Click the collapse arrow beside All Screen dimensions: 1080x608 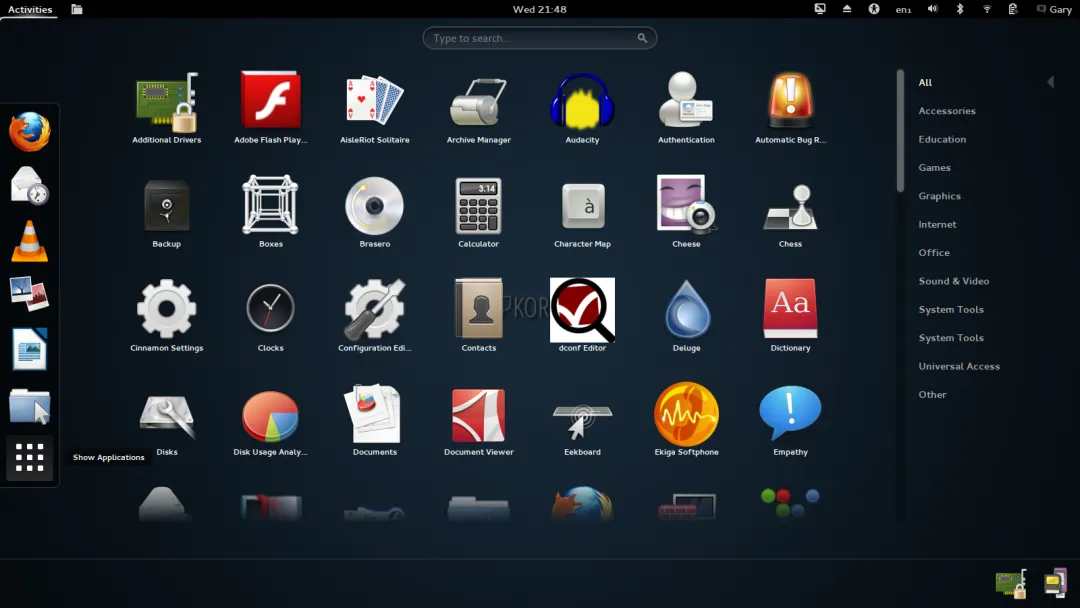point(1050,82)
